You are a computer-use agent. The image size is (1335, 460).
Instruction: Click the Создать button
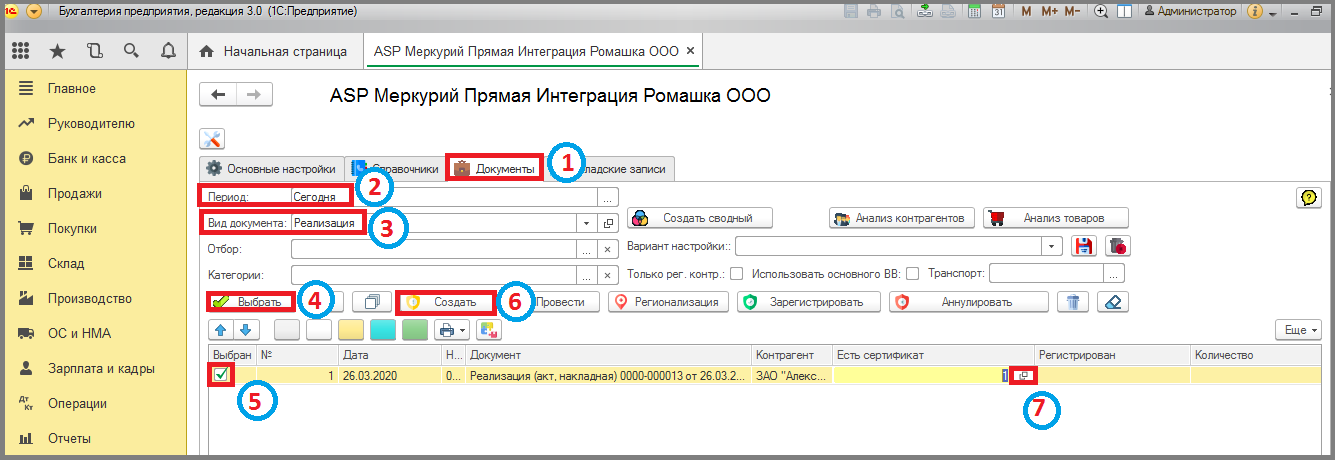point(446,302)
